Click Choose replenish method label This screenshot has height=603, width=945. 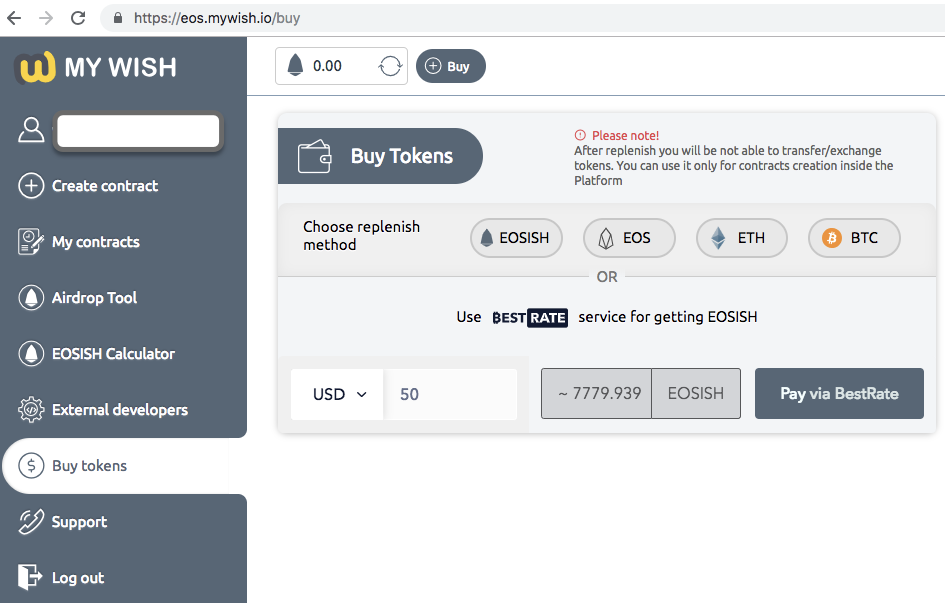[362, 236]
